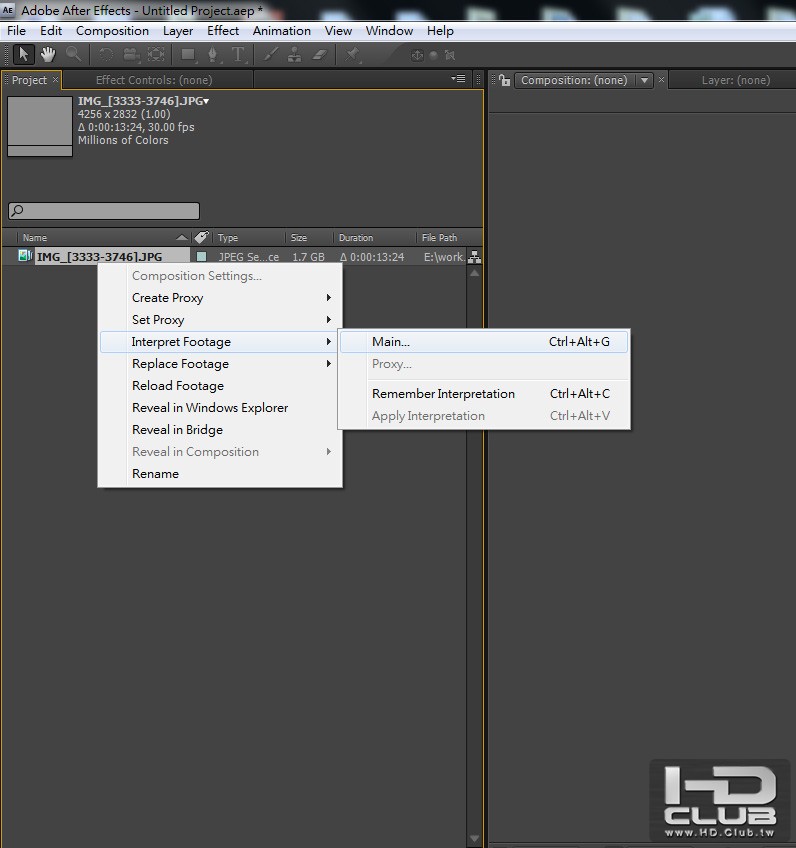The image size is (796, 848).
Task: Click the footage preview thumbnail
Action: click(40, 127)
